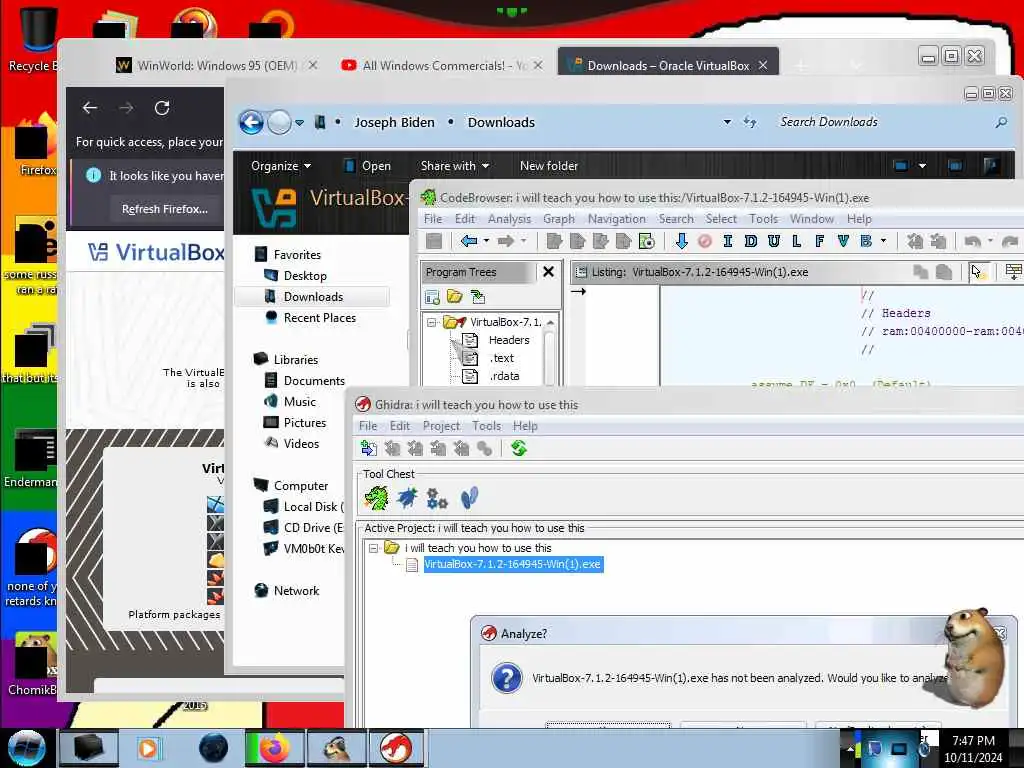Open the recent locations dropdown beside Explorer back button
Viewport: 1024px width, 768px height.
click(299, 122)
